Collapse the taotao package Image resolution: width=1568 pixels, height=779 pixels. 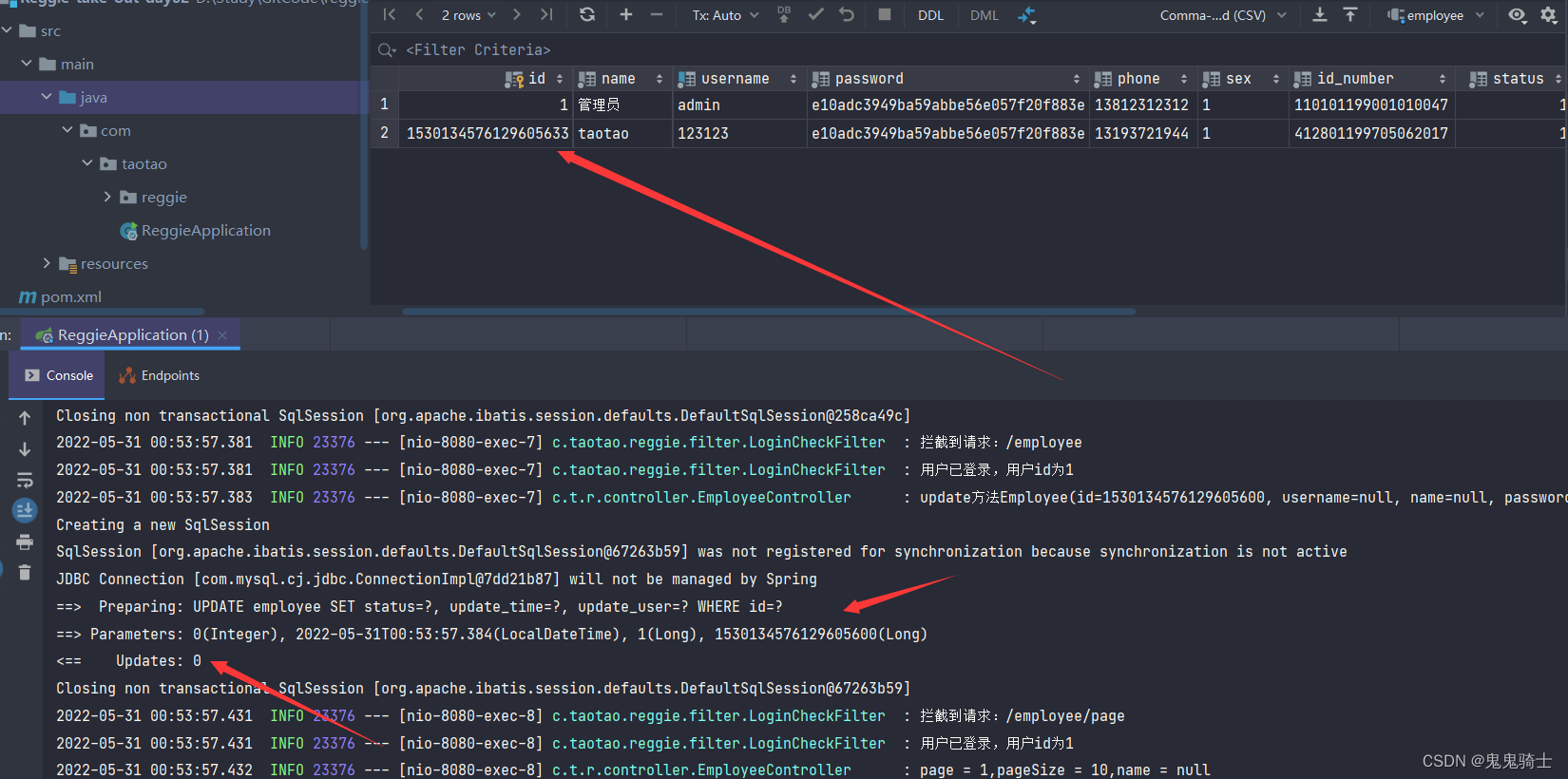[x=87, y=163]
